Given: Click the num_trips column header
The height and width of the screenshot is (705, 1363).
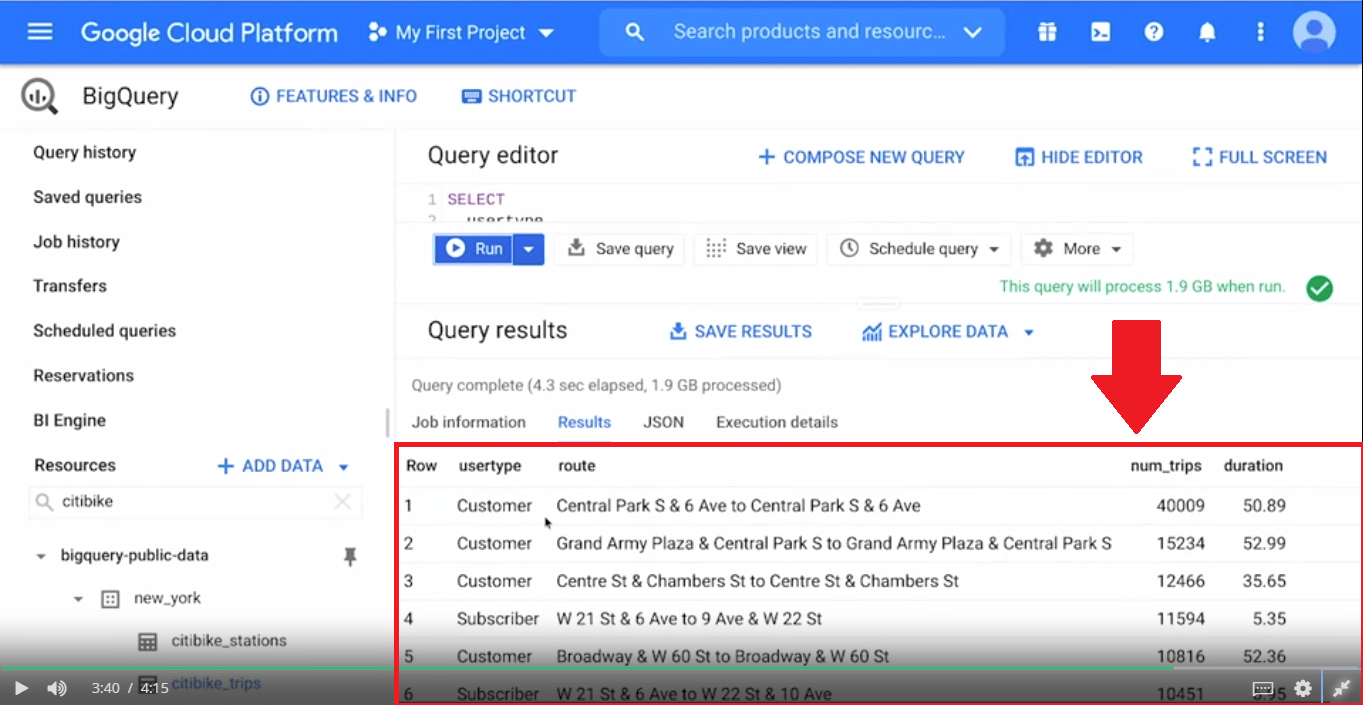Looking at the screenshot, I should pyautogui.click(x=1167, y=466).
